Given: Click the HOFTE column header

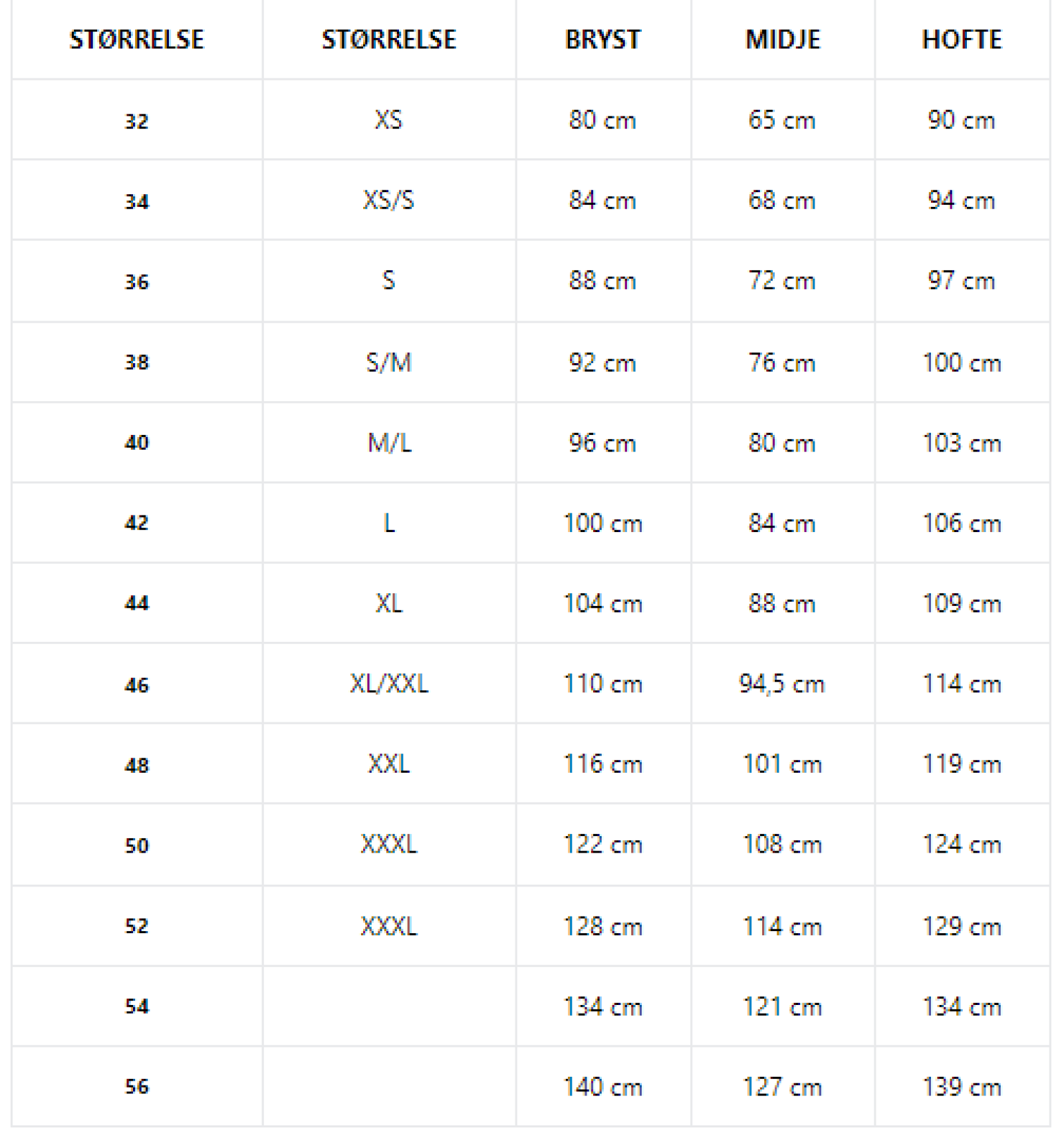Looking at the screenshot, I should coord(962,40).
